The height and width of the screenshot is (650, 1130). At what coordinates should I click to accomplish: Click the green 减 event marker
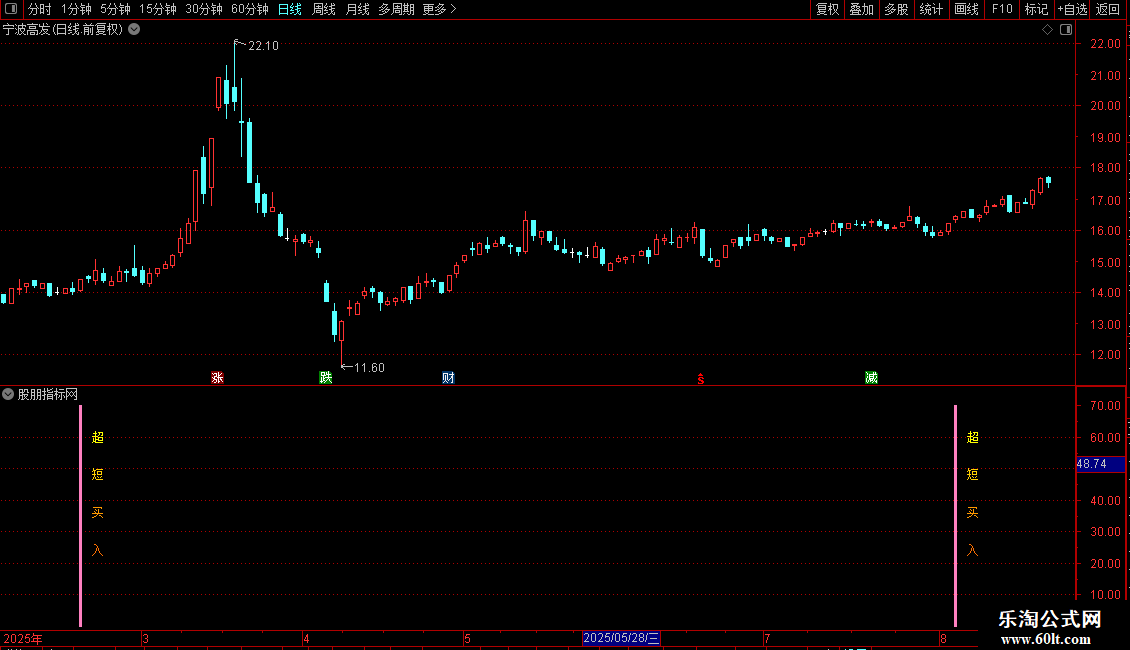tap(871, 378)
